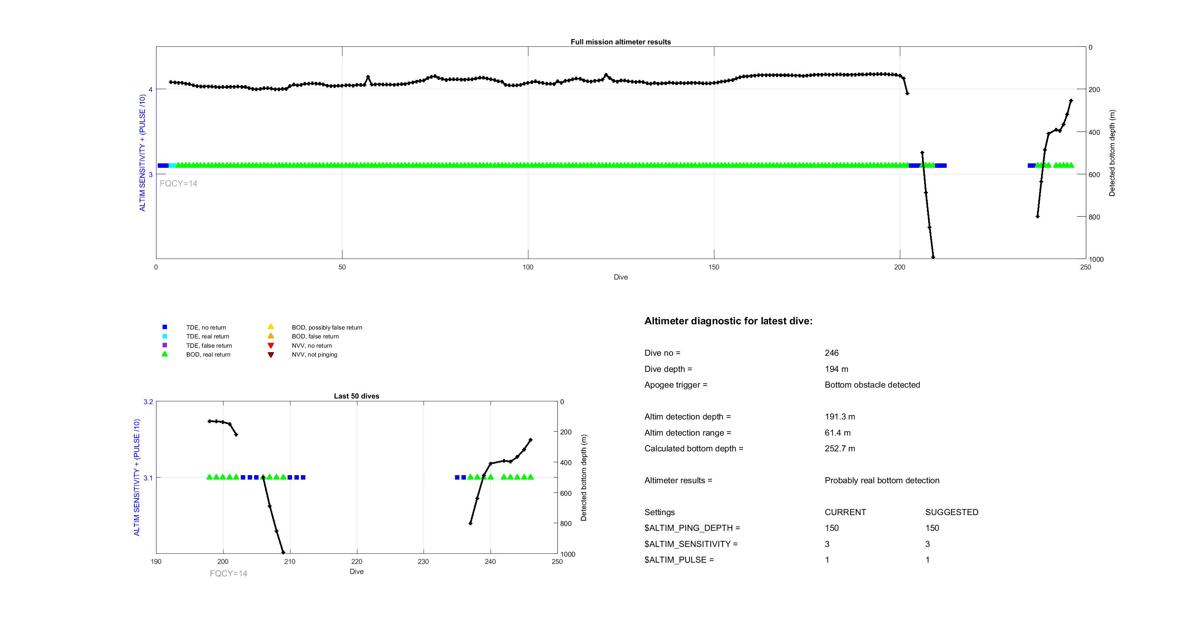Click the 'Dive depth =' label

pos(668,369)
